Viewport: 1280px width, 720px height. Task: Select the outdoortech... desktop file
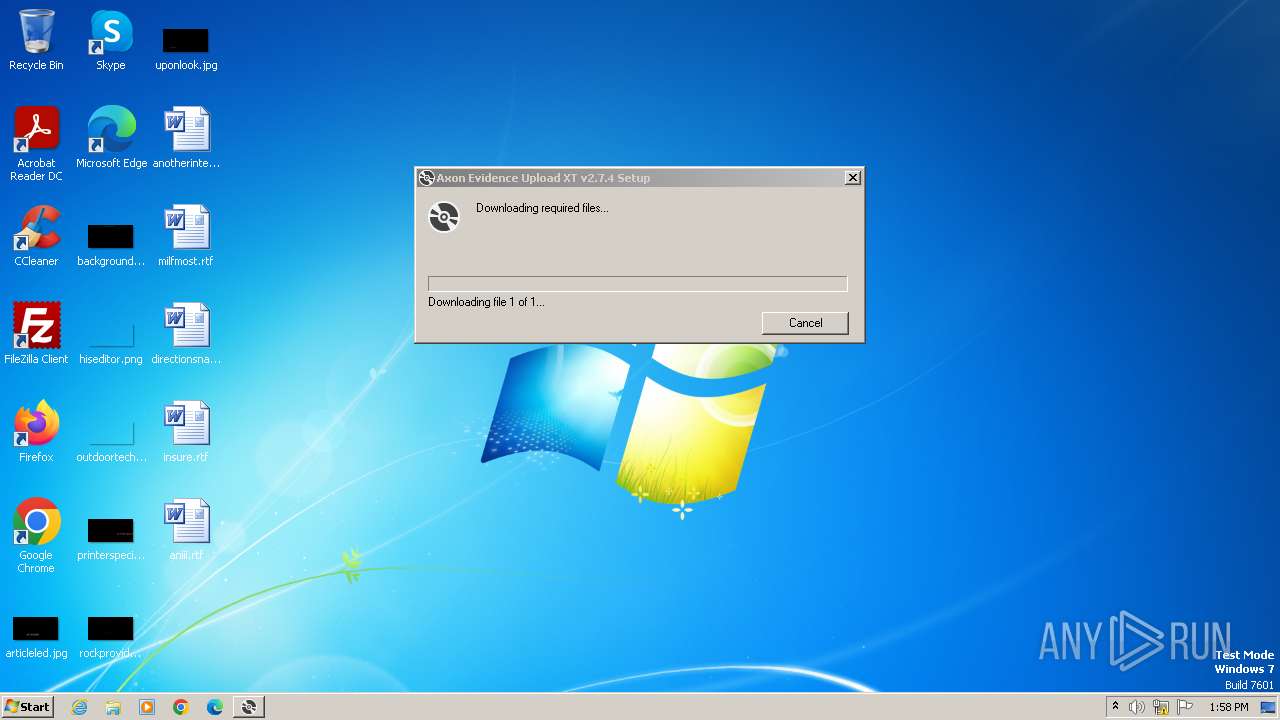point(111,438)
